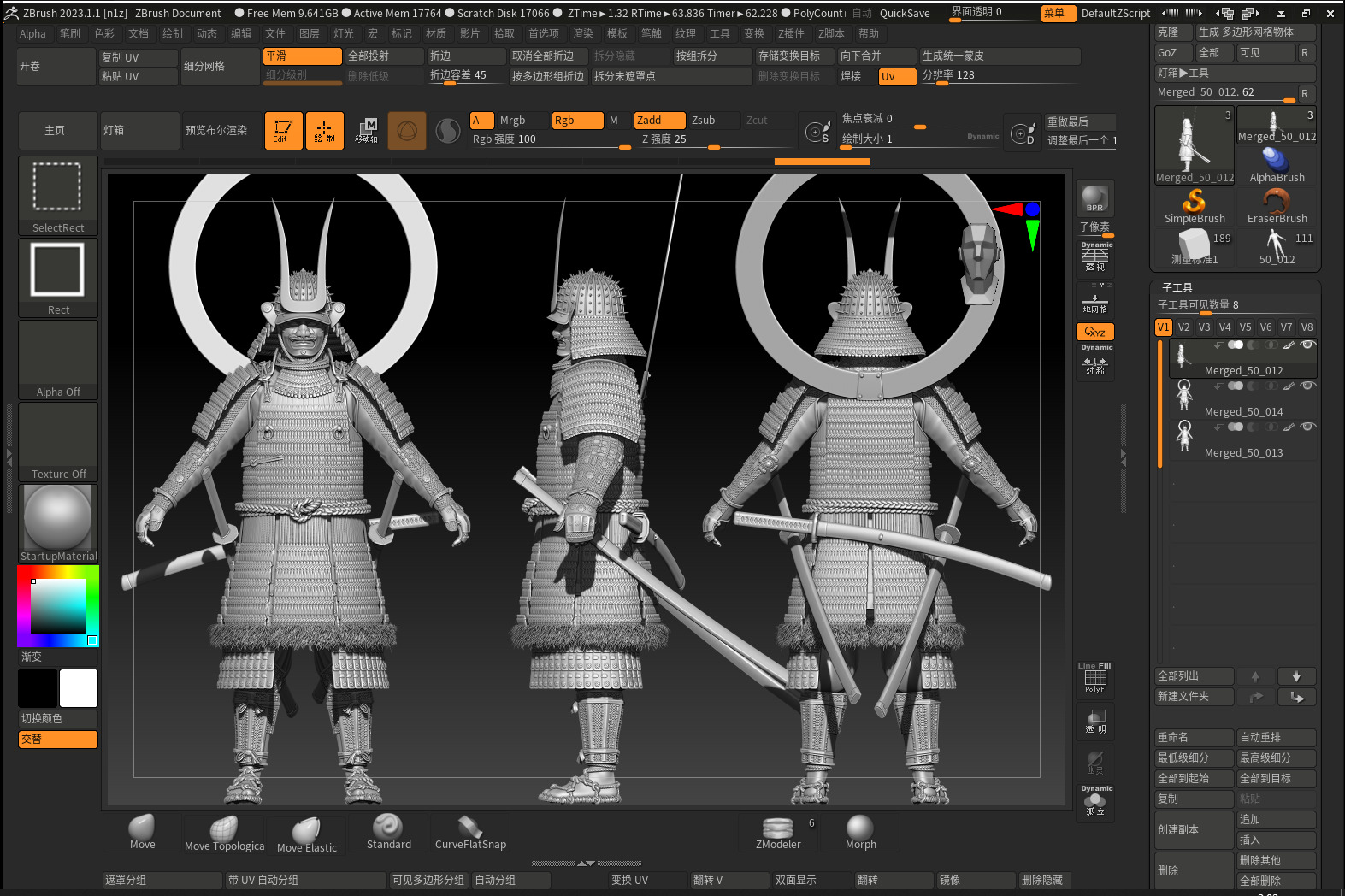The height and width of the screenshot is (896, 1345).
Task: Click the 自动分组 (Auto Groups) button
Action: point(511,881)
